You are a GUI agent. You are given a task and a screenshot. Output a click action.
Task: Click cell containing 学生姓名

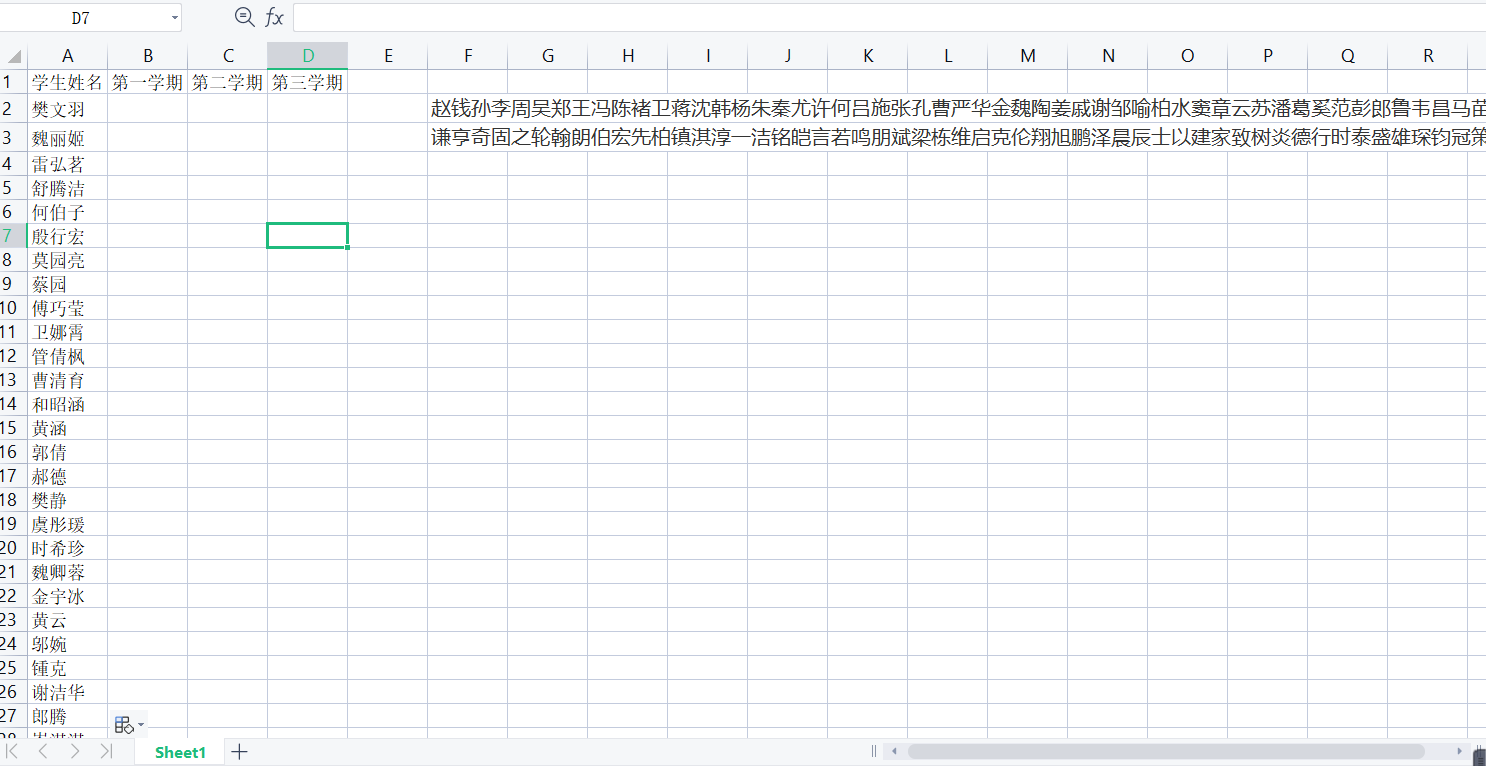pos(67,82)
